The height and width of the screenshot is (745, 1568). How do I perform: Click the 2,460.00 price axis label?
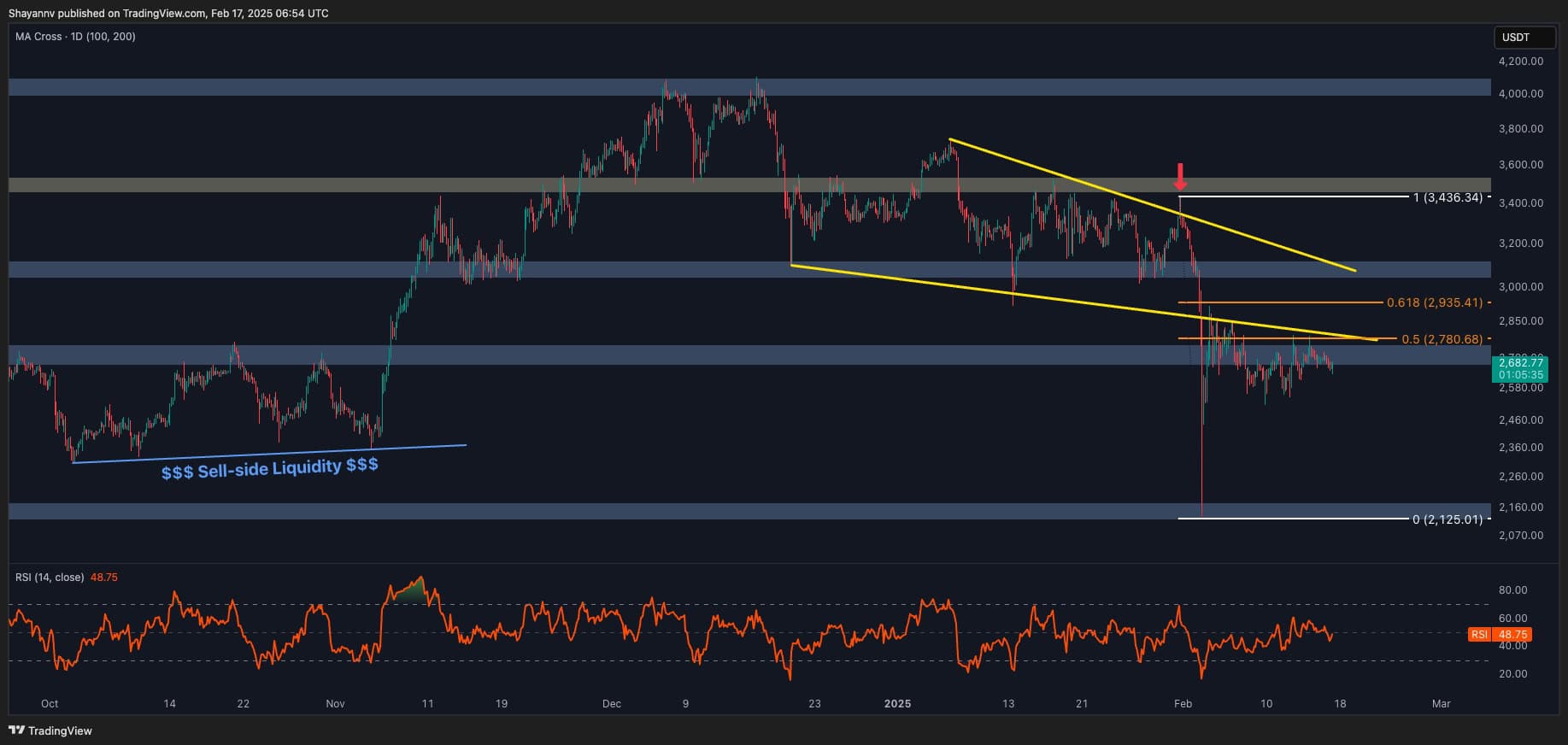point(1520,420)
